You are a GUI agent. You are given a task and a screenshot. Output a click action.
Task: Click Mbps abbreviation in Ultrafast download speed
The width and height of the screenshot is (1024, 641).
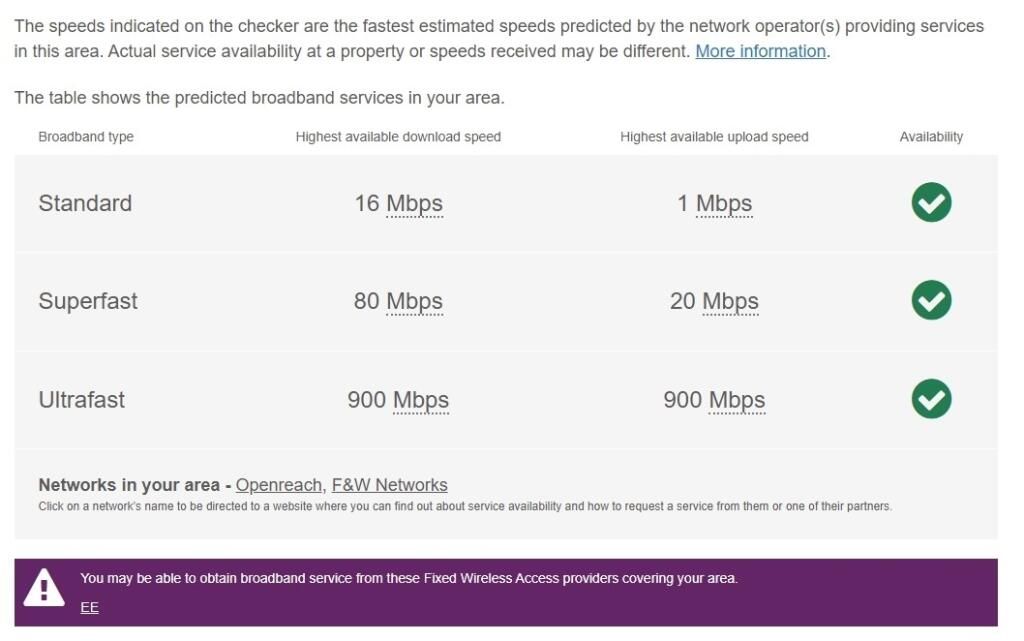(421, 400)
